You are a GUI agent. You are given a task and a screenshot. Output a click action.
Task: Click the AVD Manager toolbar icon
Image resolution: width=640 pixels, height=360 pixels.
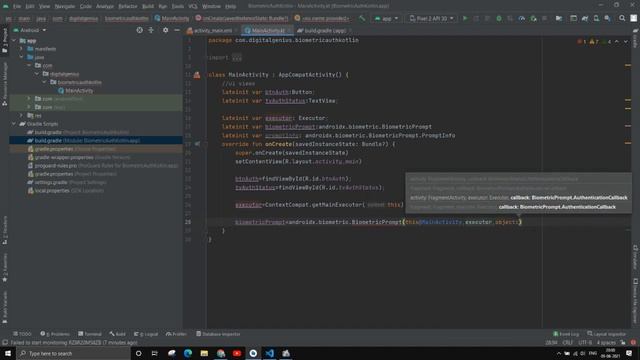[x=596, y=18]
